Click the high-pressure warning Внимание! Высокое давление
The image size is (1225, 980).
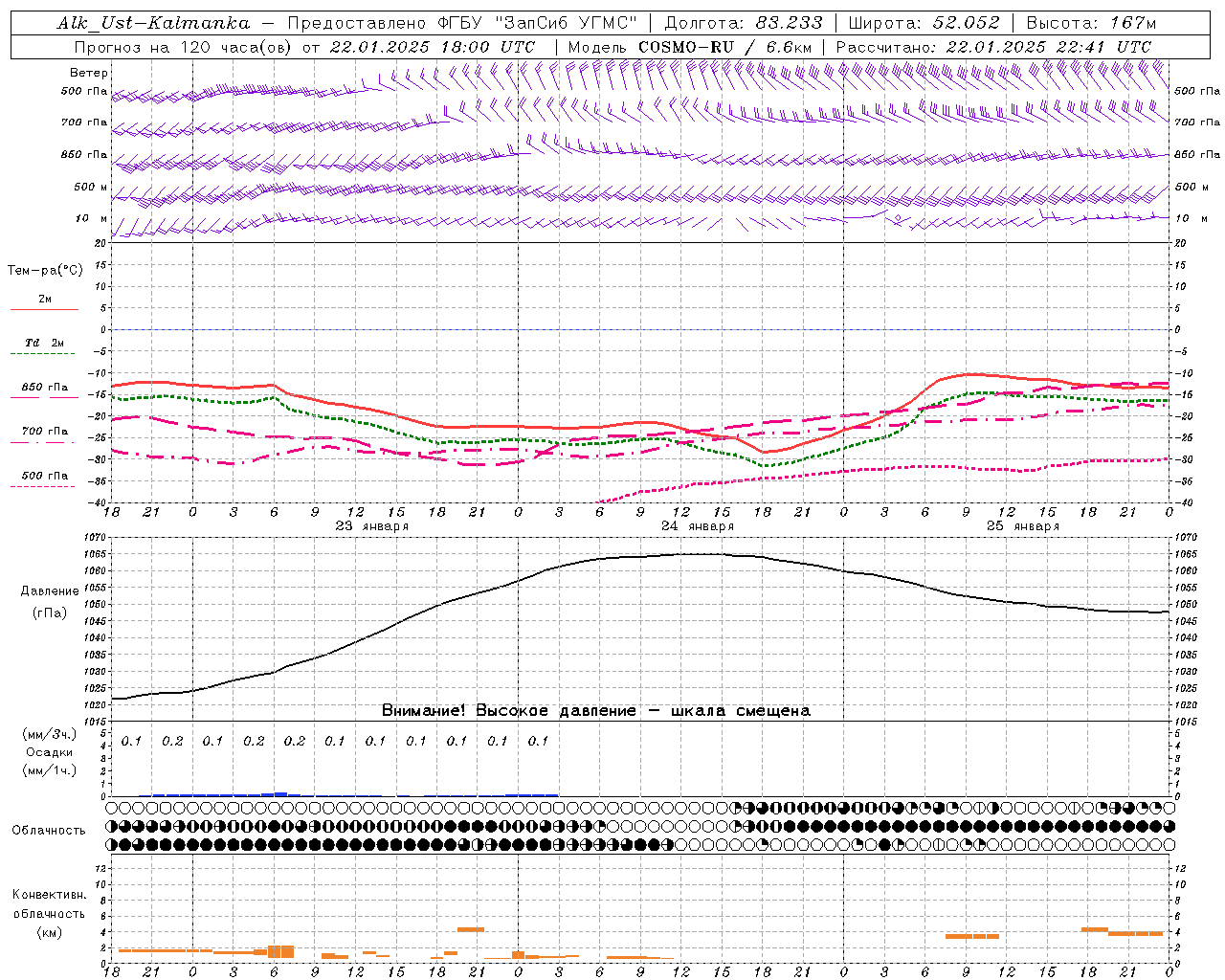[x=509, y=711]
